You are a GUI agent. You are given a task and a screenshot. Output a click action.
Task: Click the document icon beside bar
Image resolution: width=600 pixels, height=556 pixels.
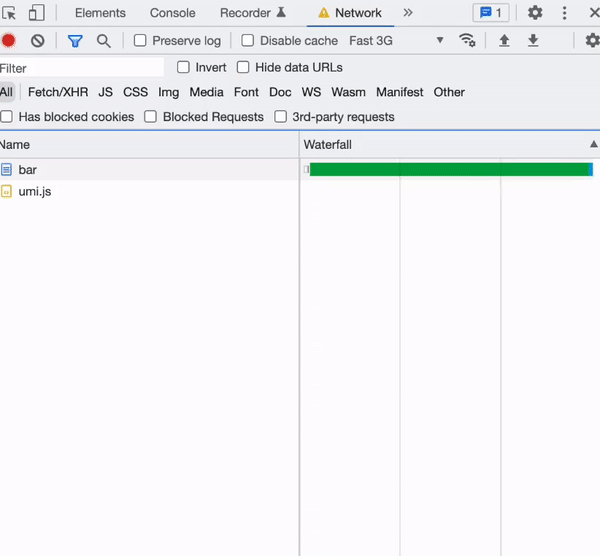tap(6, 169)
